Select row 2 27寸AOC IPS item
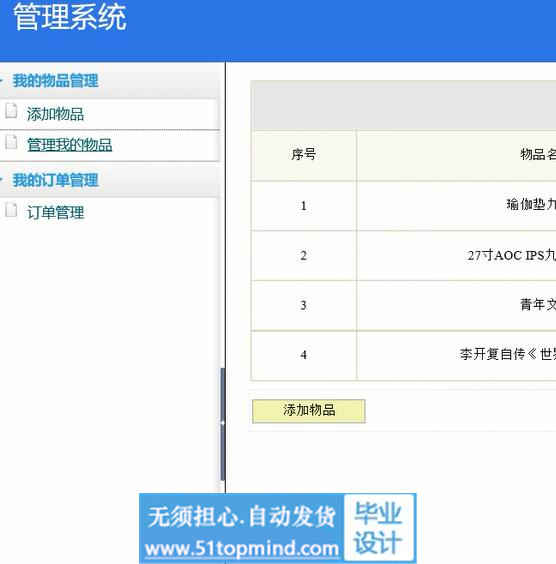The height and width of the screenshot is (564, 556). 511,255
